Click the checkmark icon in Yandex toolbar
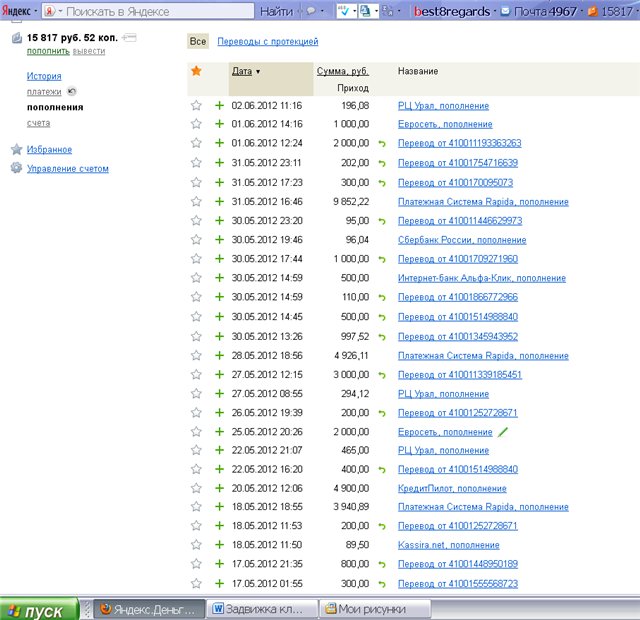Image resolution: width=640 pixels, height=620 pixels. [344, 11]
